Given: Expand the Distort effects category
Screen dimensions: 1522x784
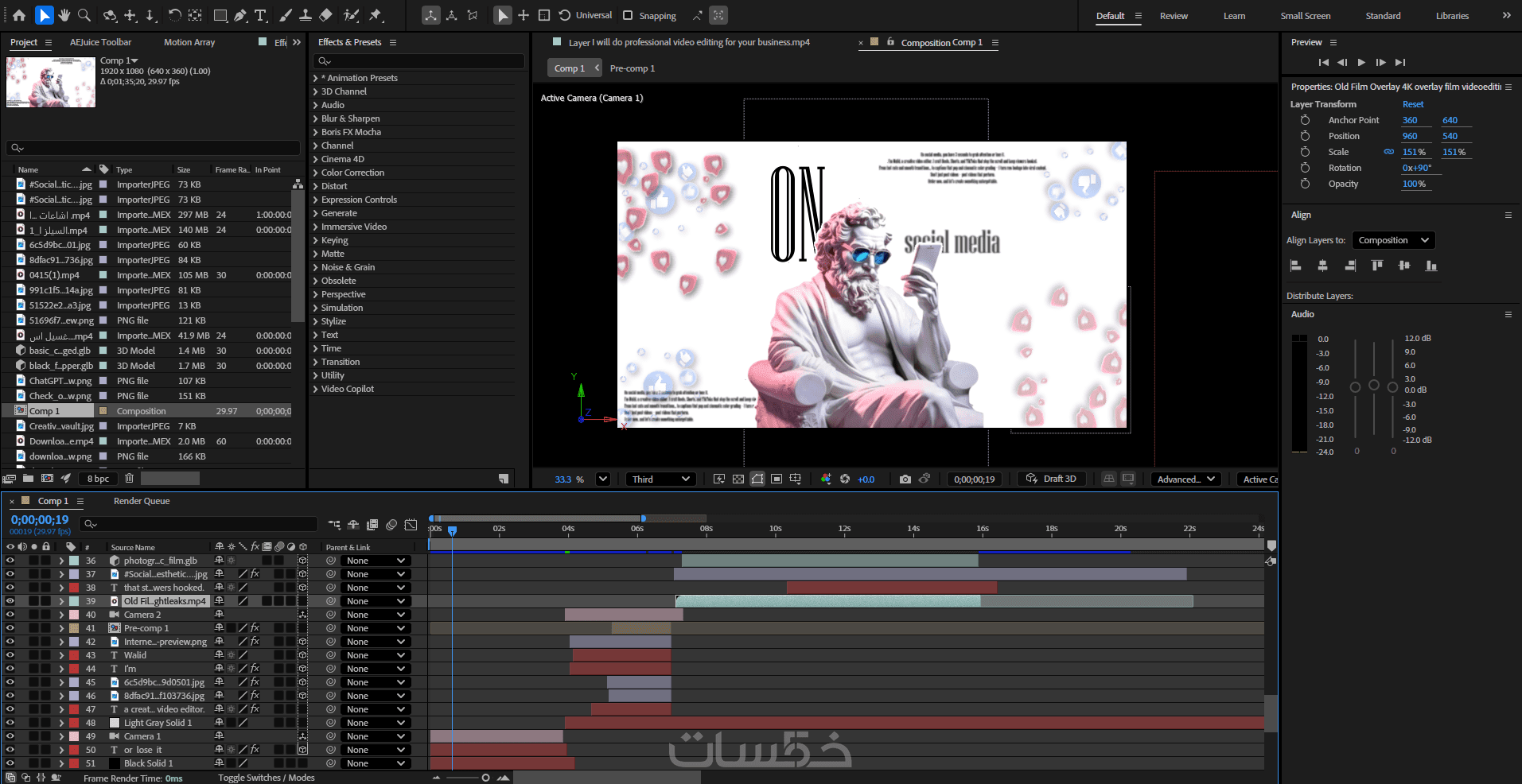Looking at the screenshot, I should 316,186.
